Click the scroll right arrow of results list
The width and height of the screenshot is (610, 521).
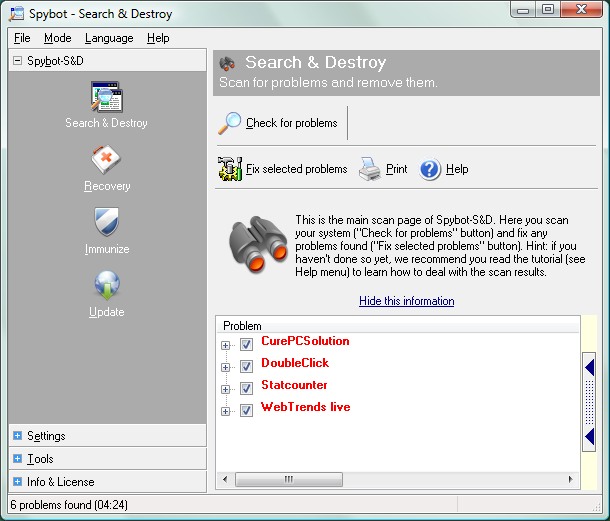click(x=570, y=479)
